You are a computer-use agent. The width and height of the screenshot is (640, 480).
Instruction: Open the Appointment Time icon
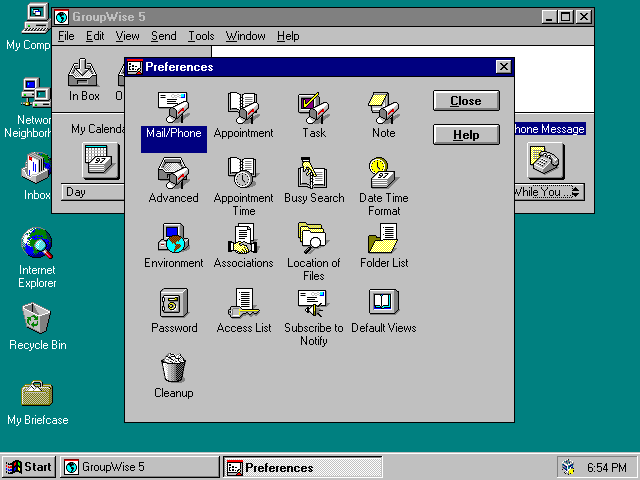pyautogui.click(x=243, y=173)
